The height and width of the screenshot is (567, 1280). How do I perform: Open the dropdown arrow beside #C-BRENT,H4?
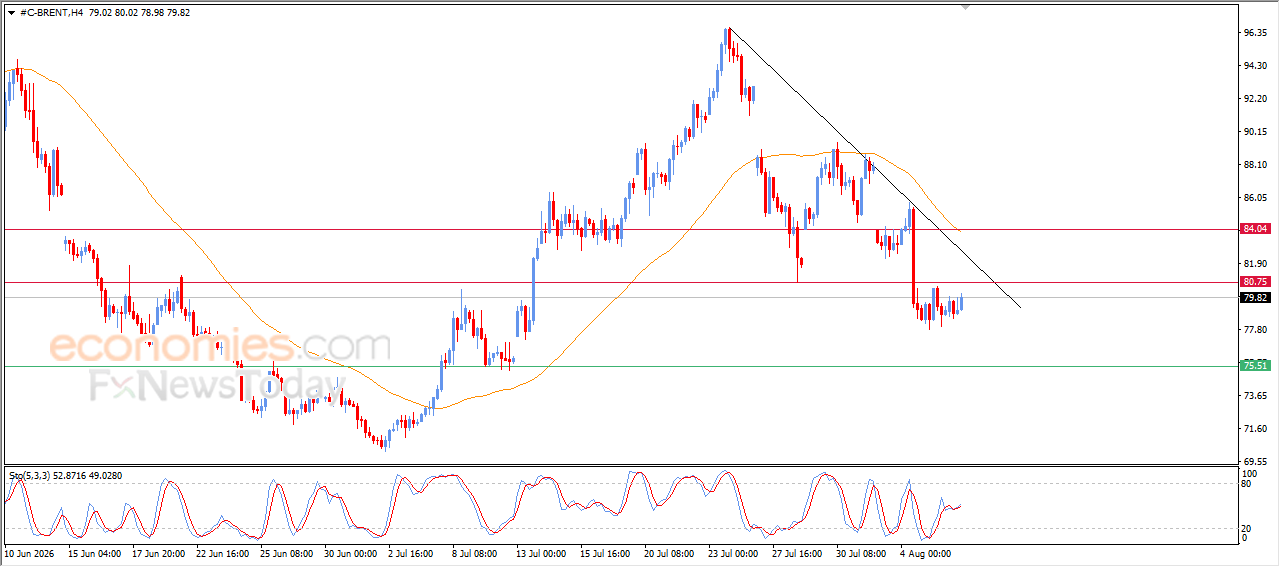(11, 12)
